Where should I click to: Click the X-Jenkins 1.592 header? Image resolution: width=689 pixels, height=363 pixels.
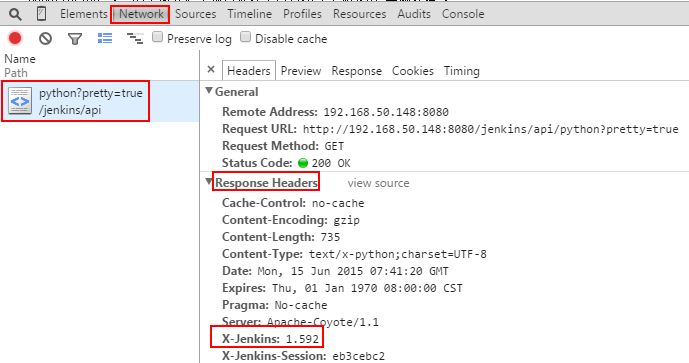click(x=270, y=339)
